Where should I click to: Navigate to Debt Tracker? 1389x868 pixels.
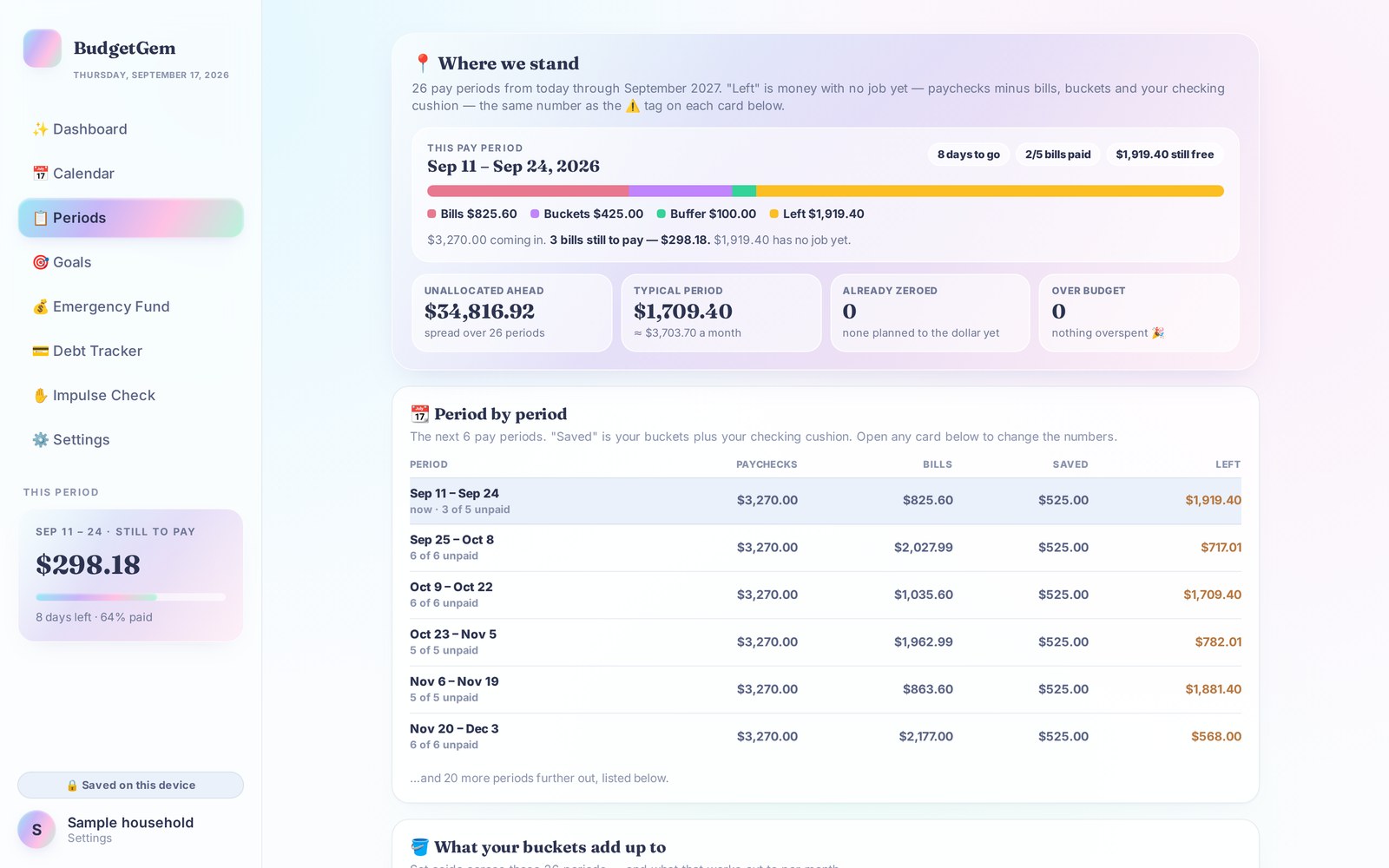point(130,351)
